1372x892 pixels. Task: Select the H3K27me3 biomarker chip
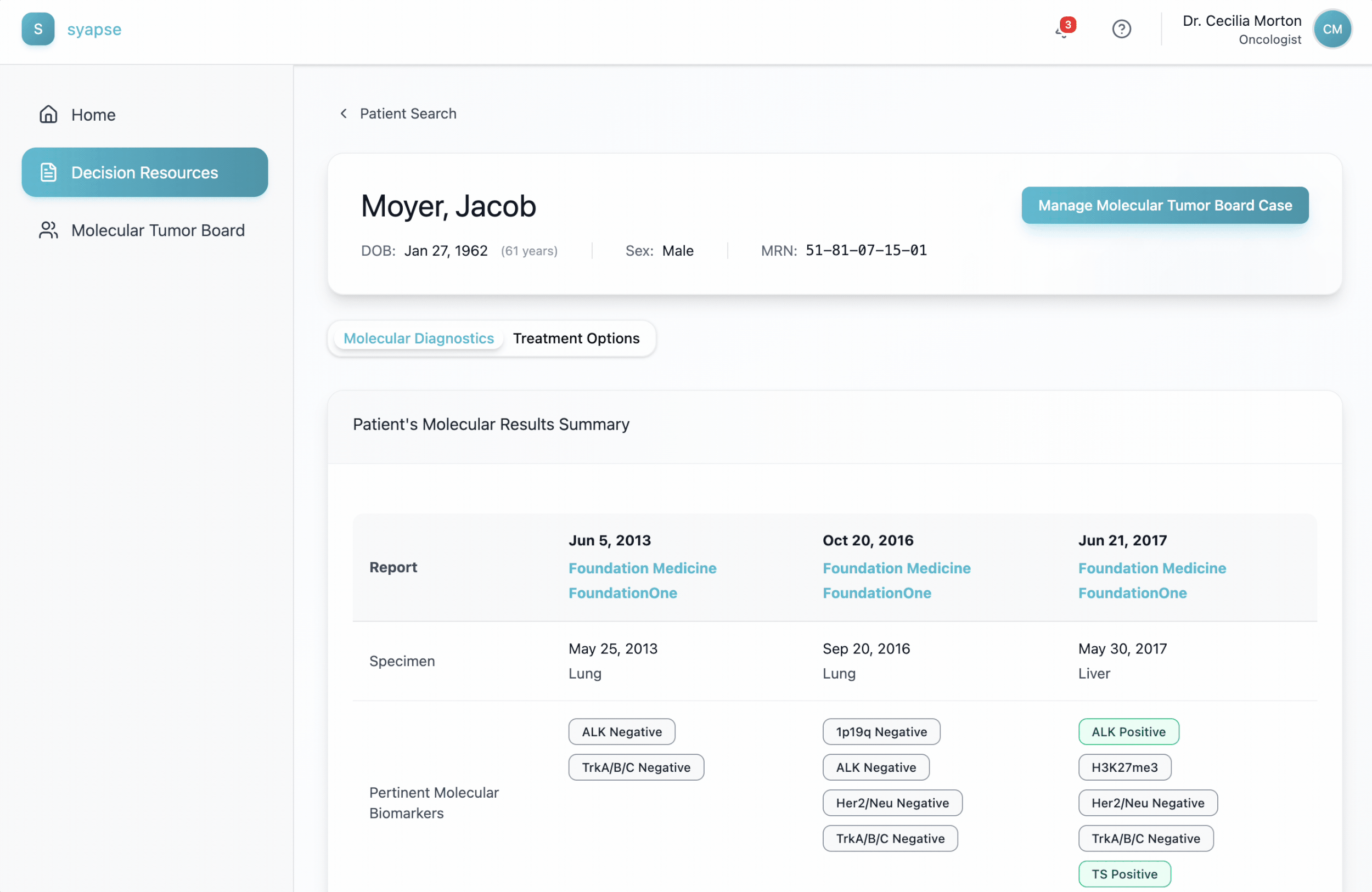[1124, 767]
